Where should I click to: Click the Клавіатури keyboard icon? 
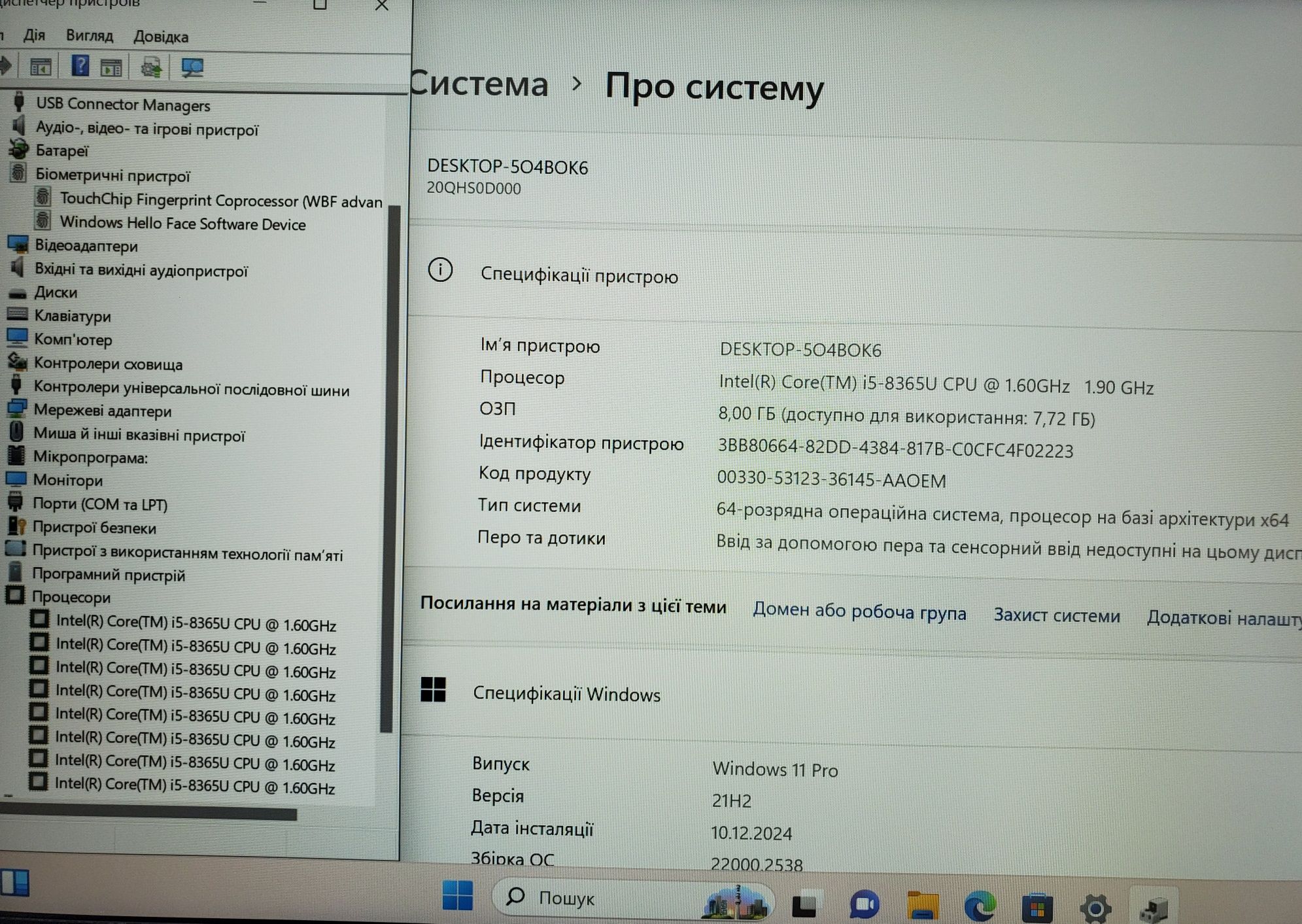17,314
